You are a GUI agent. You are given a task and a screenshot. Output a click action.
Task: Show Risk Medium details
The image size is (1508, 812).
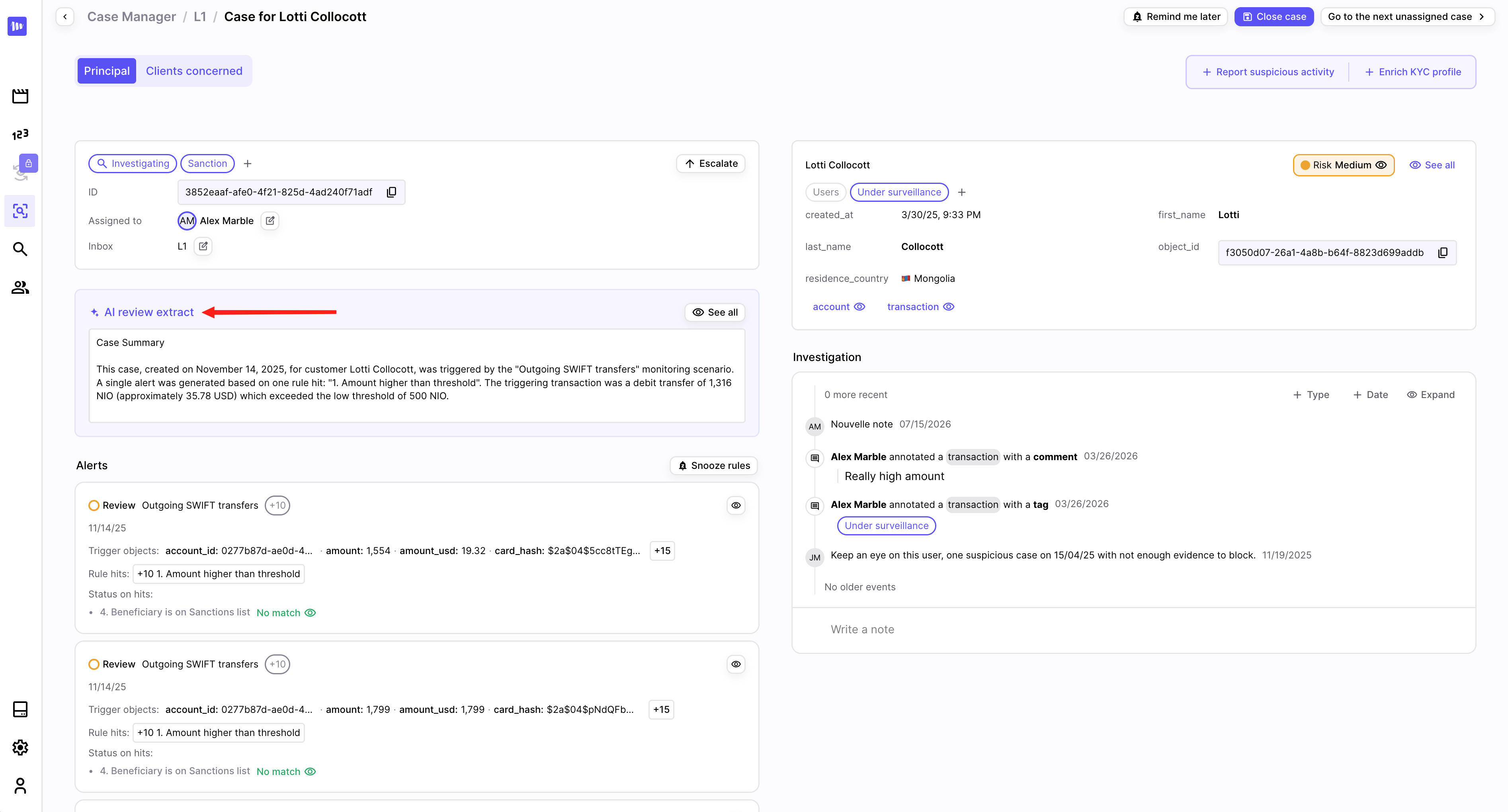[x=1344, y=165]
